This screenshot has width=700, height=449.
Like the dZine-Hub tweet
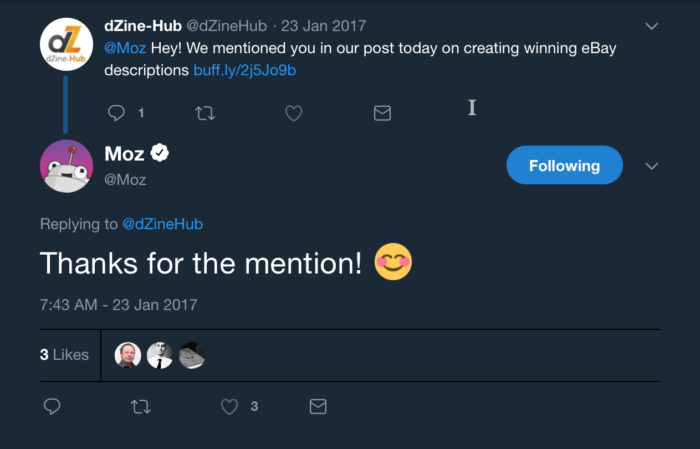[293, 113]
